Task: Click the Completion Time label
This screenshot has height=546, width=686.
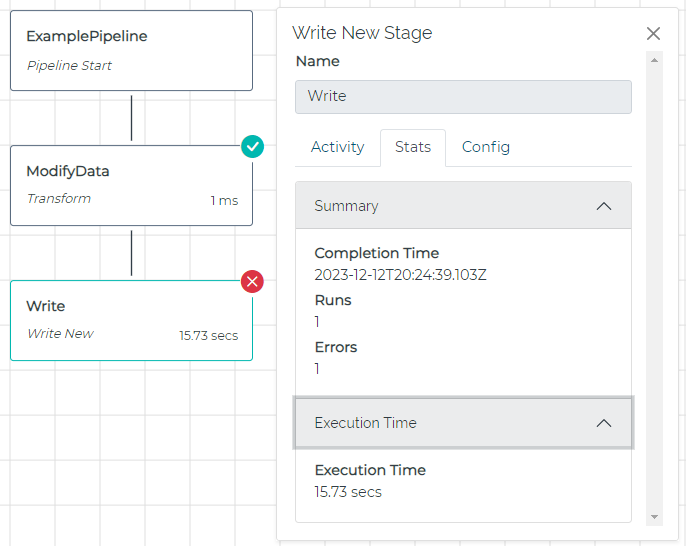Action: pyautogui.click(x=377, y=253)
